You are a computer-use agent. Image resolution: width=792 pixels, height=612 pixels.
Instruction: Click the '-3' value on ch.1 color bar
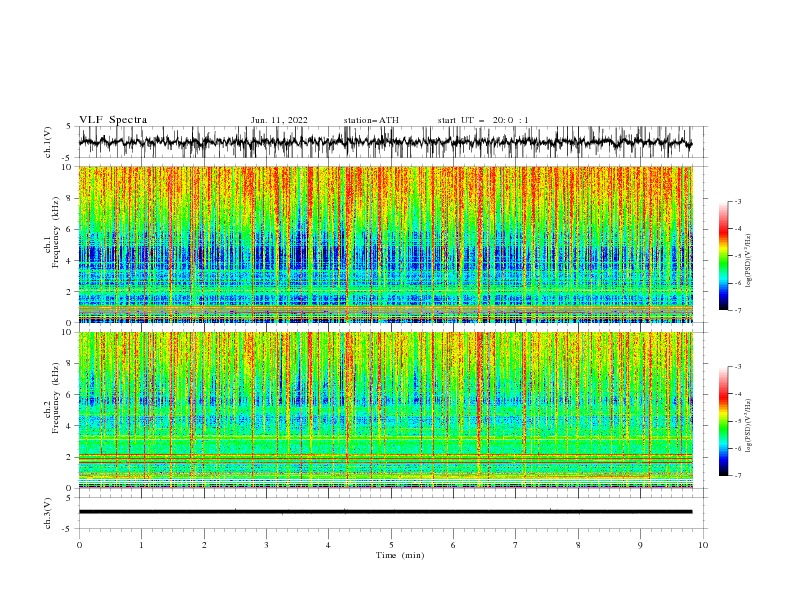pyautogui.click(x=738, y=201)
